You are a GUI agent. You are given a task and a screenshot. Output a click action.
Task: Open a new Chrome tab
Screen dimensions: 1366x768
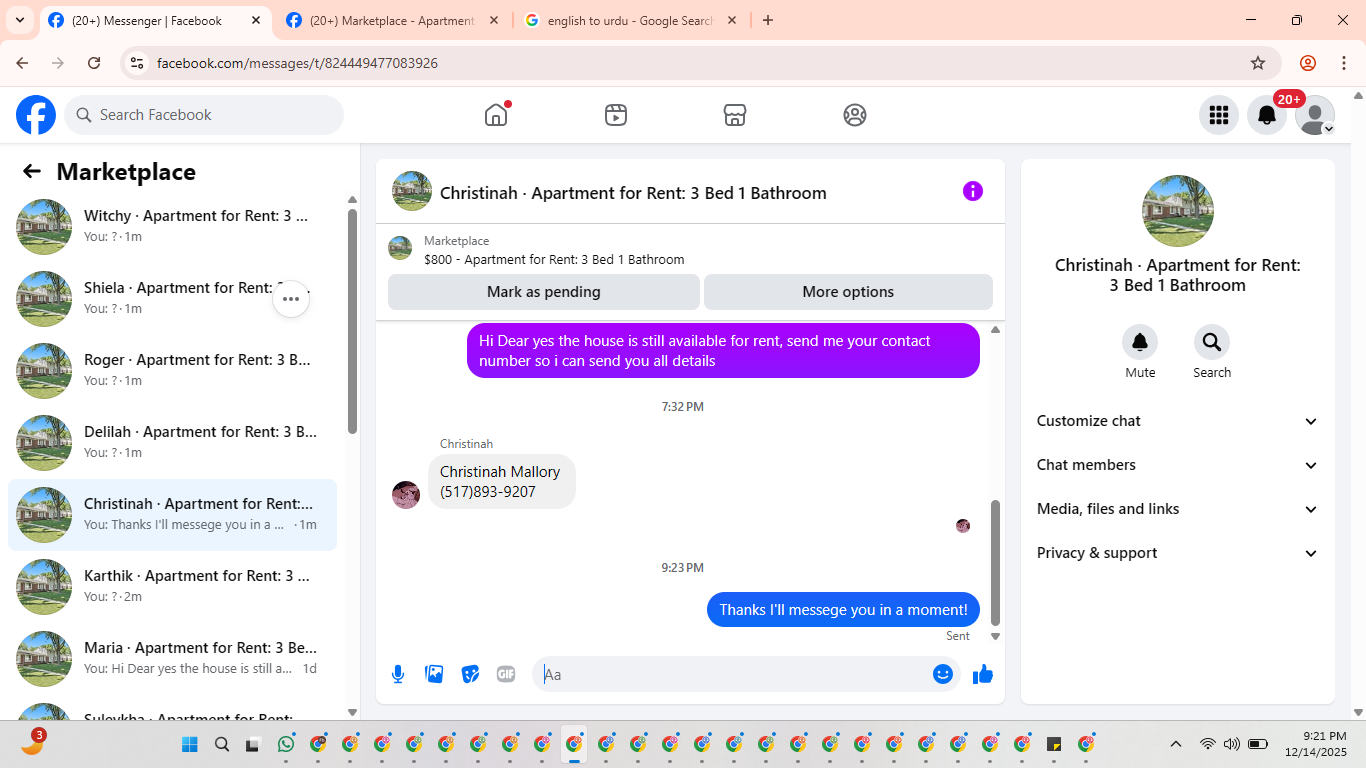[x=768, y=20]
